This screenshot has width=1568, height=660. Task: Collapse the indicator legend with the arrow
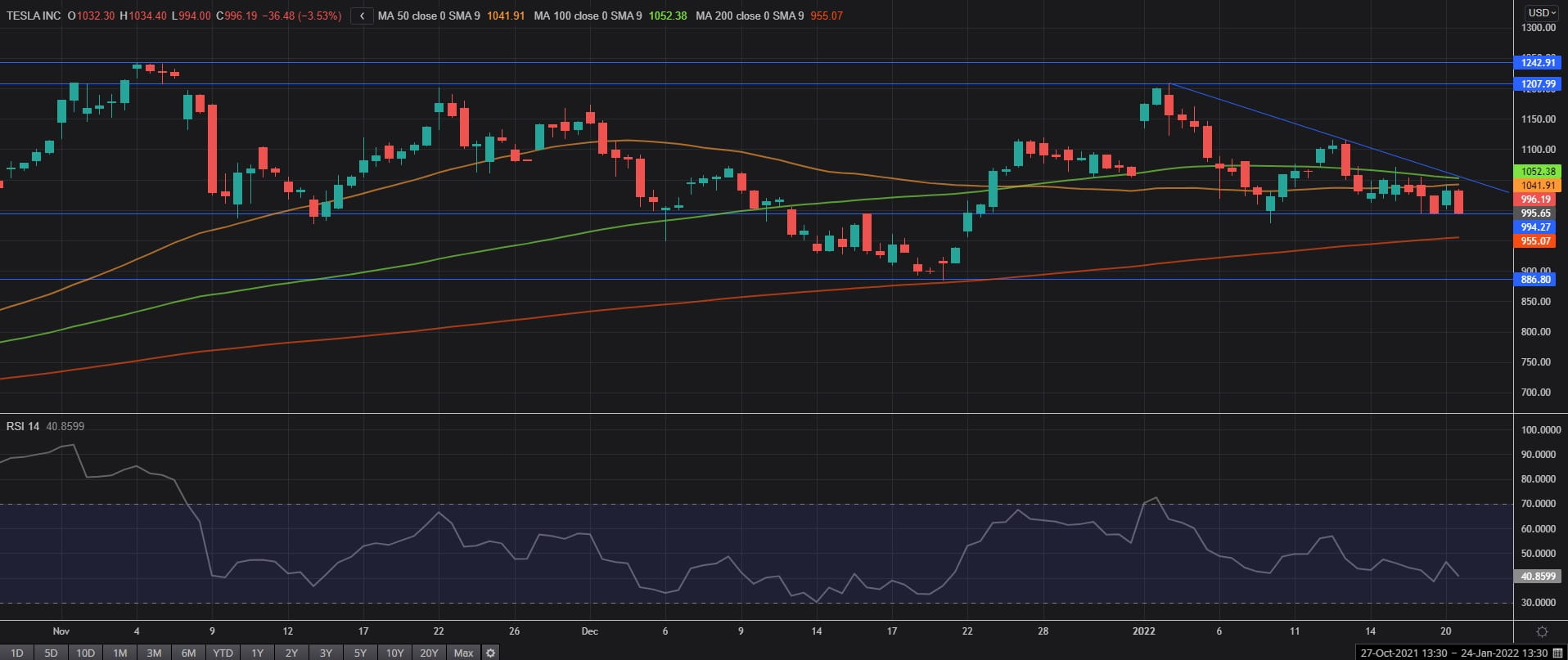[362, 16]
